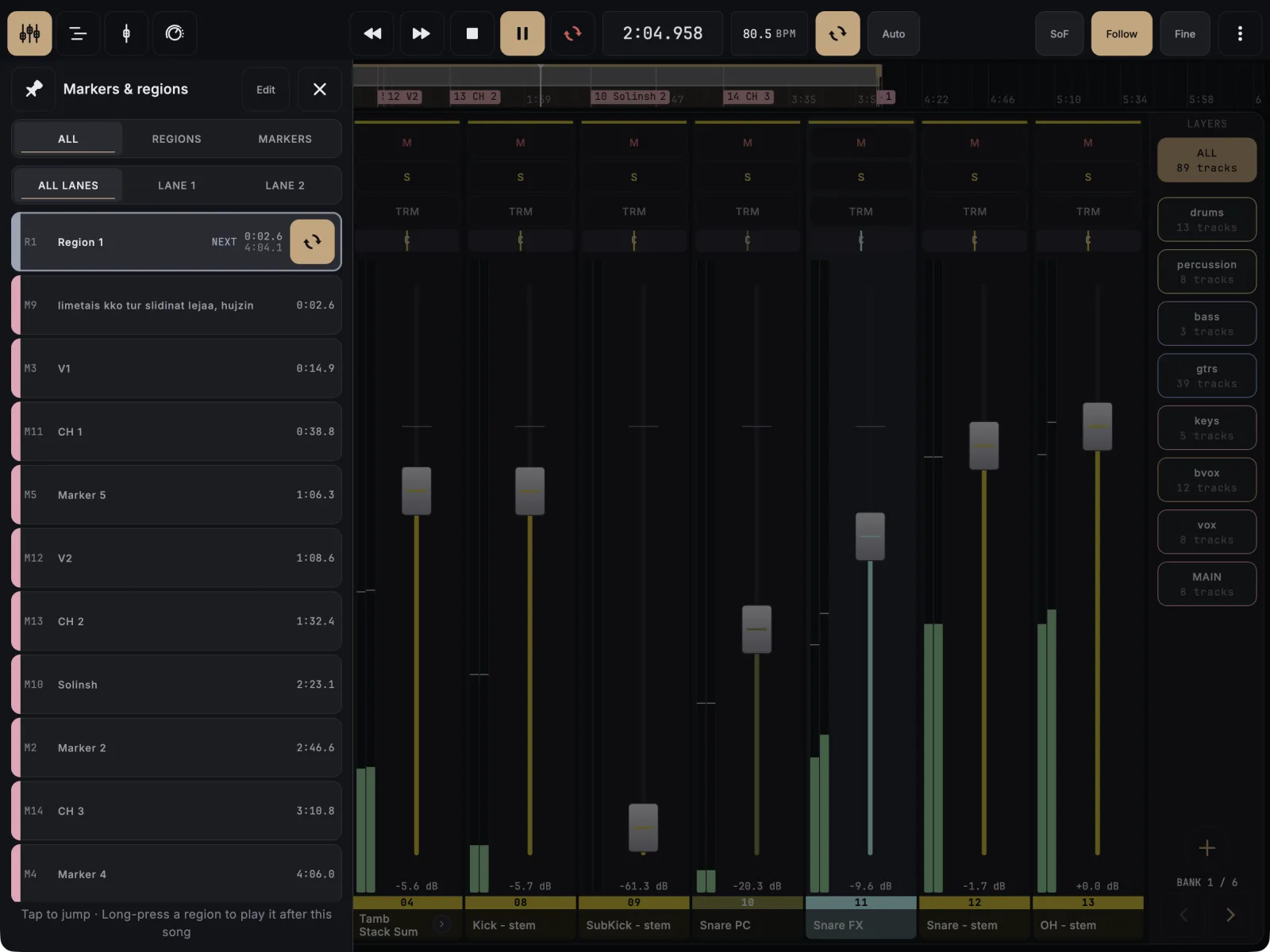Mute the OH - stem channel
Viewport: 1270px width, 952px height.
(1088, 143)
